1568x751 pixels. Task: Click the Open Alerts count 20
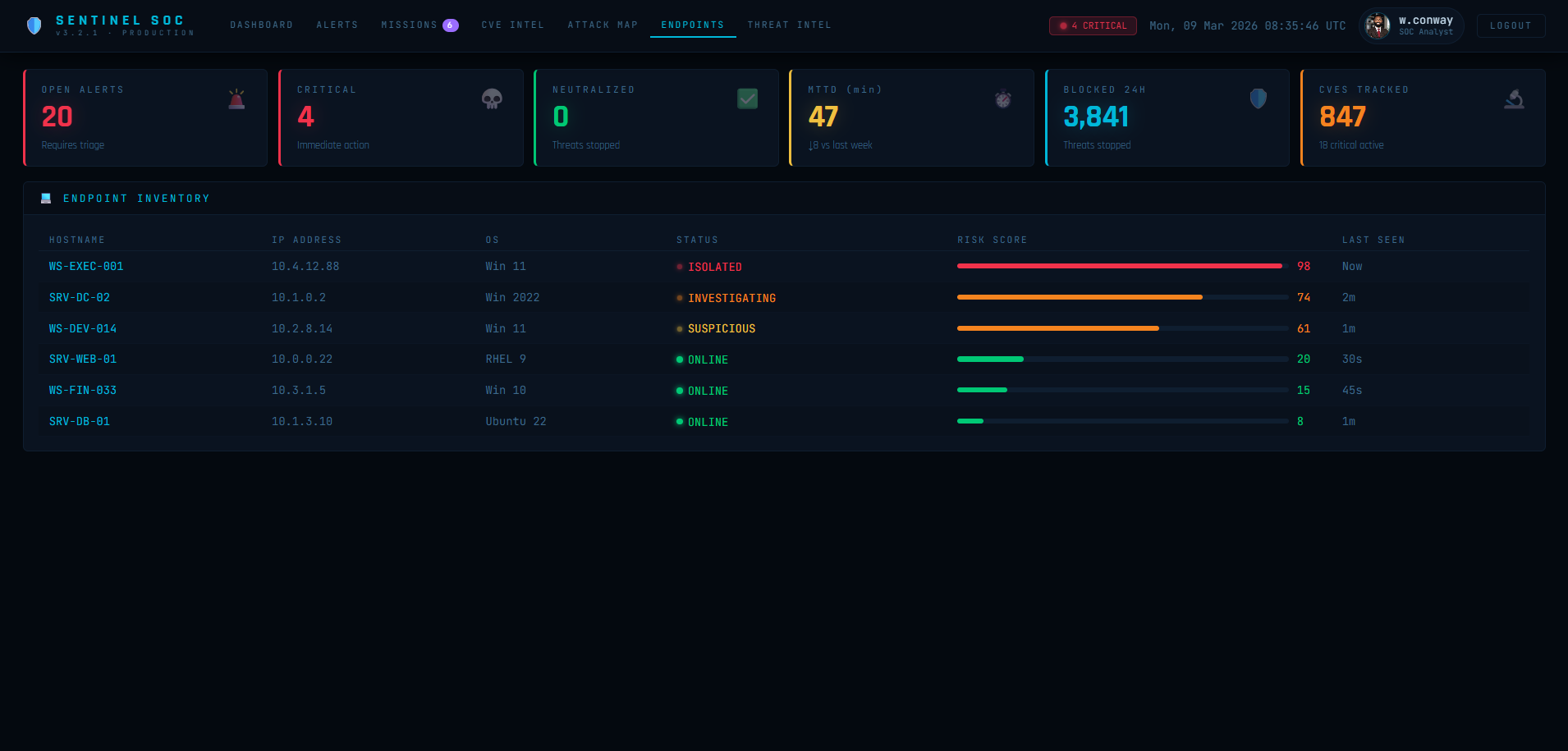coord(57,117)
